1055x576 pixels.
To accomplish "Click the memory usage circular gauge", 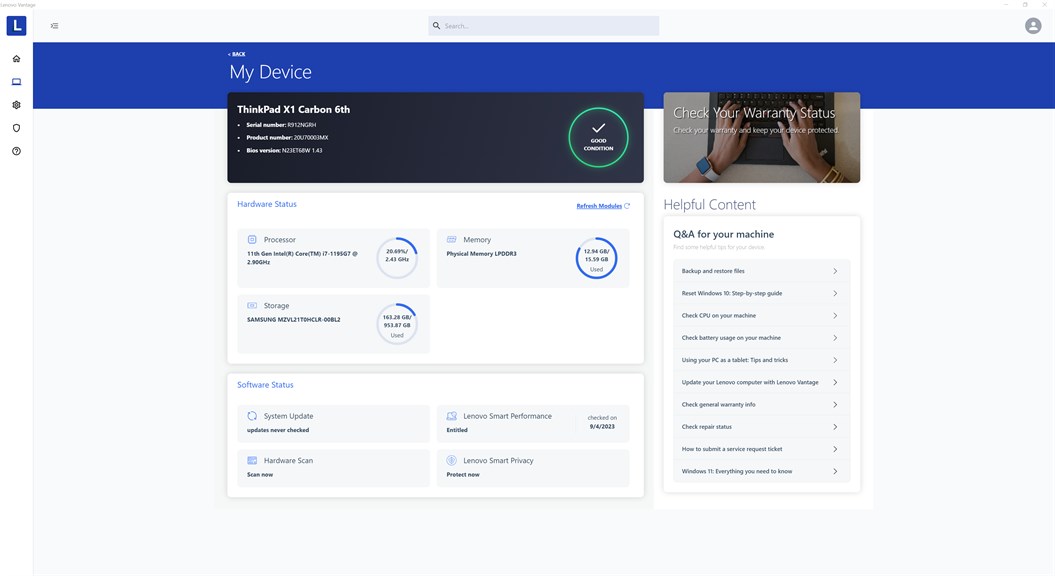I will click(x=596, y=258).
